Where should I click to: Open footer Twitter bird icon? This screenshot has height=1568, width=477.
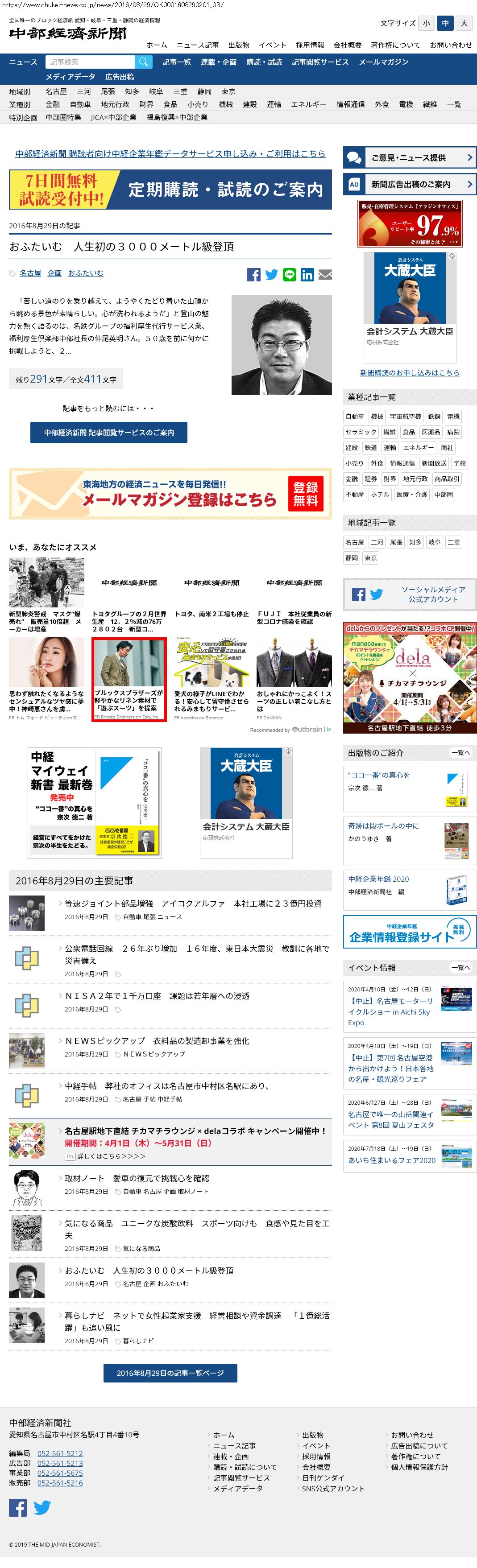(42, 1507)
